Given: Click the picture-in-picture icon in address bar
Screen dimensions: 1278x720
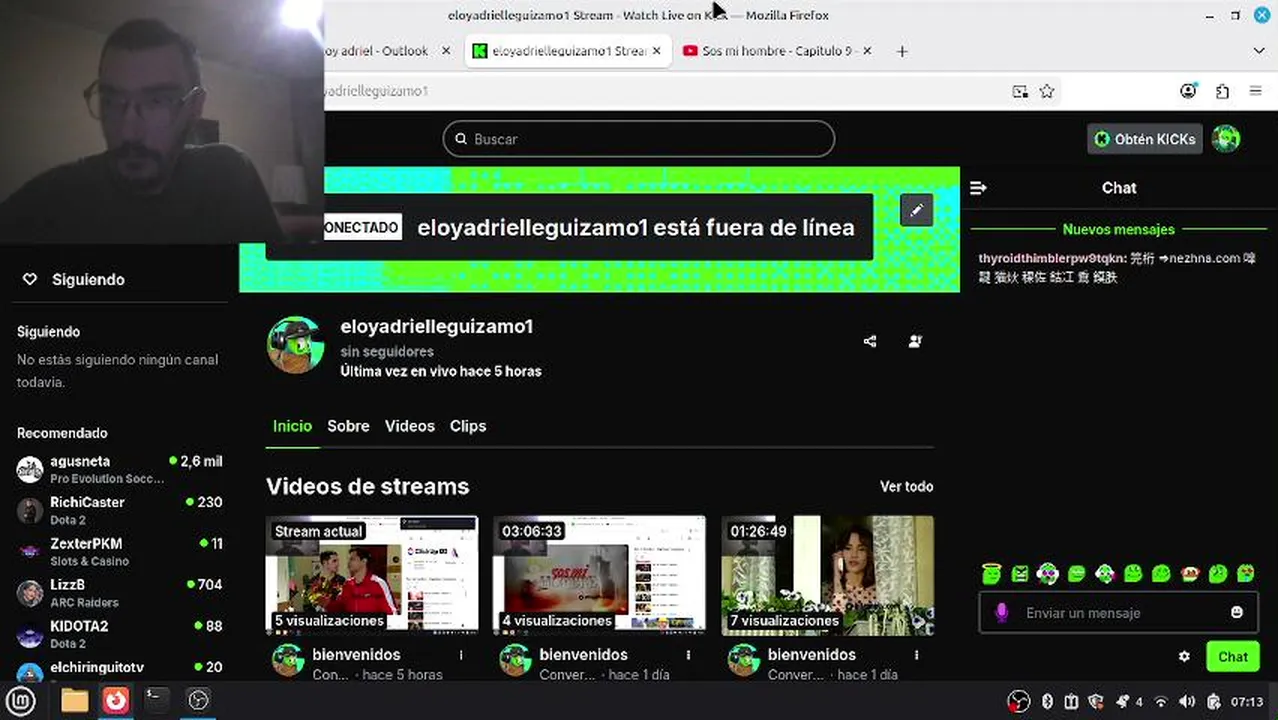Looking at the screenshot, I should pos(1020,91).
